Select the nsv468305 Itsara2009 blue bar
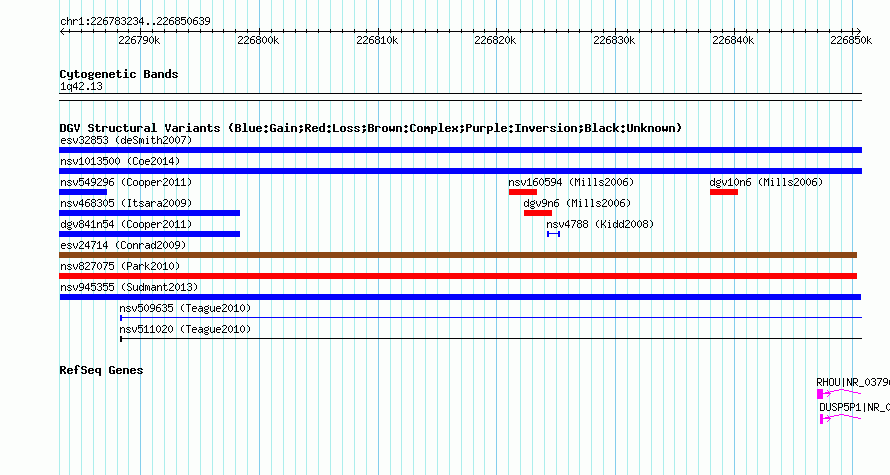 pos(149,213)
